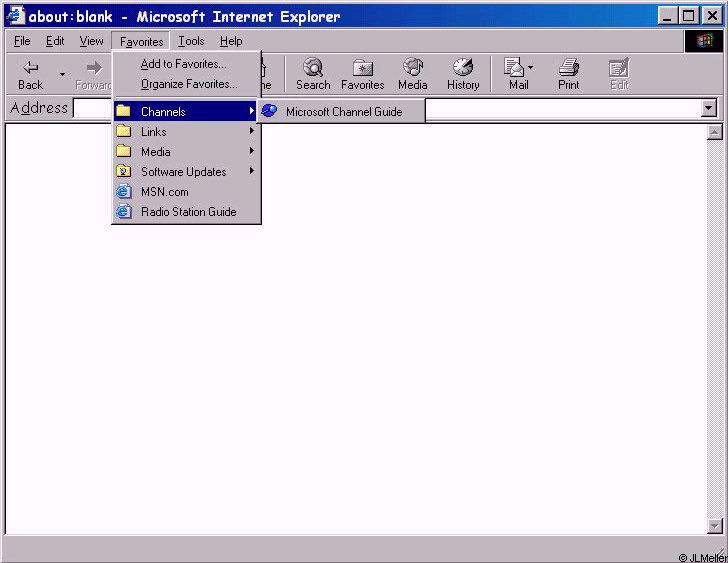Click the Edit toolbar icon
The height and width of the screenshot is (563, 728).
(619, 68)
